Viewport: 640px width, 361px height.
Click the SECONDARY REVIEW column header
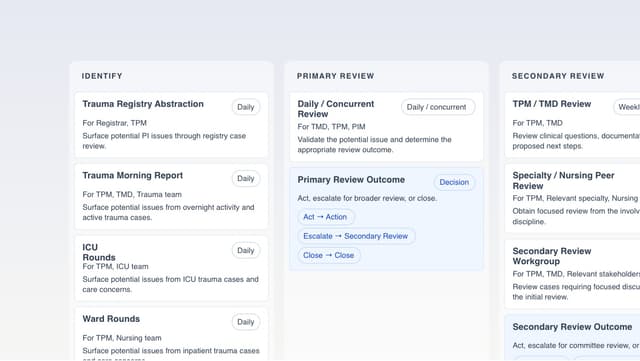(558, 76)
